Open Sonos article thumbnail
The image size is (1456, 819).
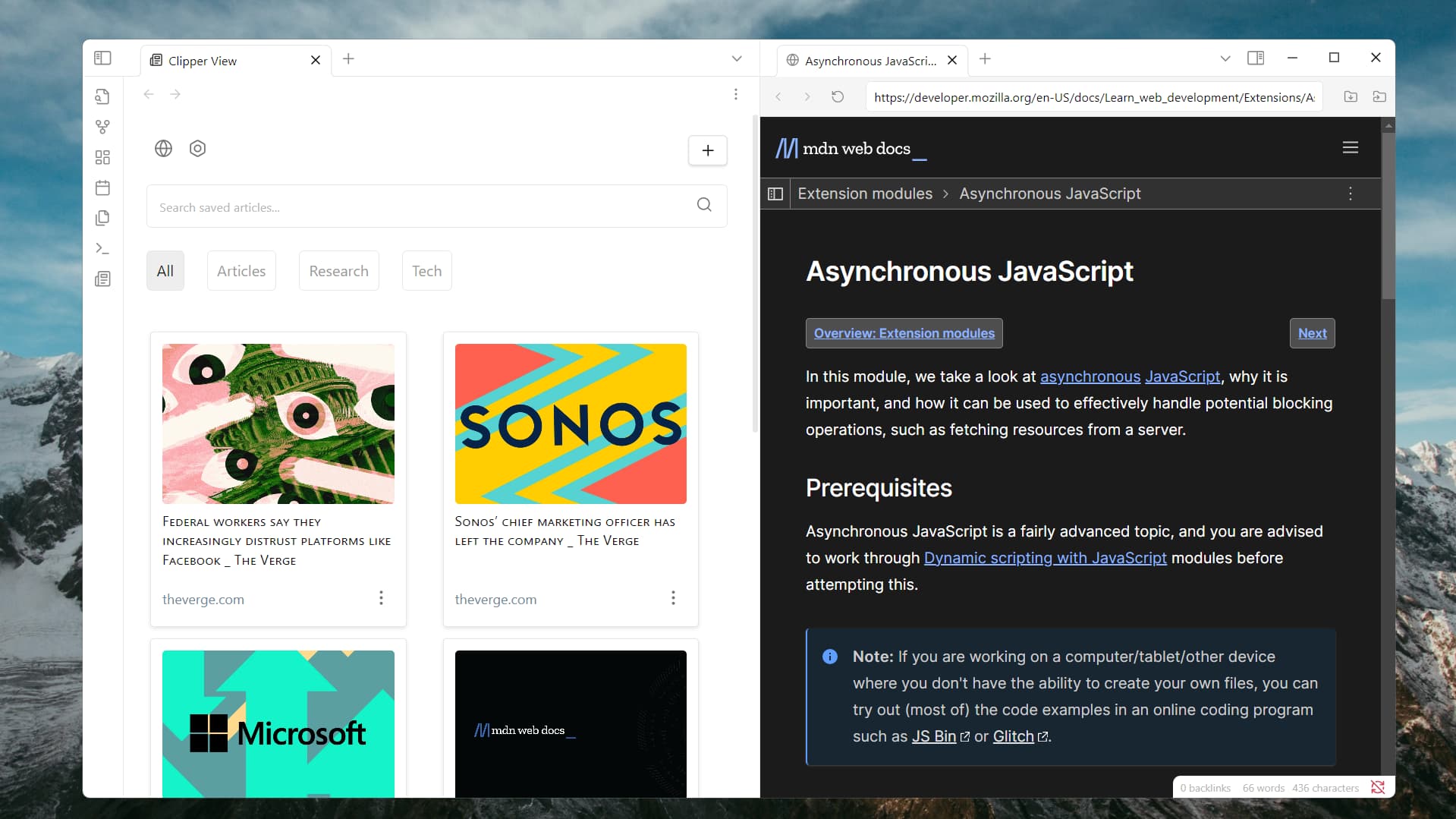click(x=571, y=424)
